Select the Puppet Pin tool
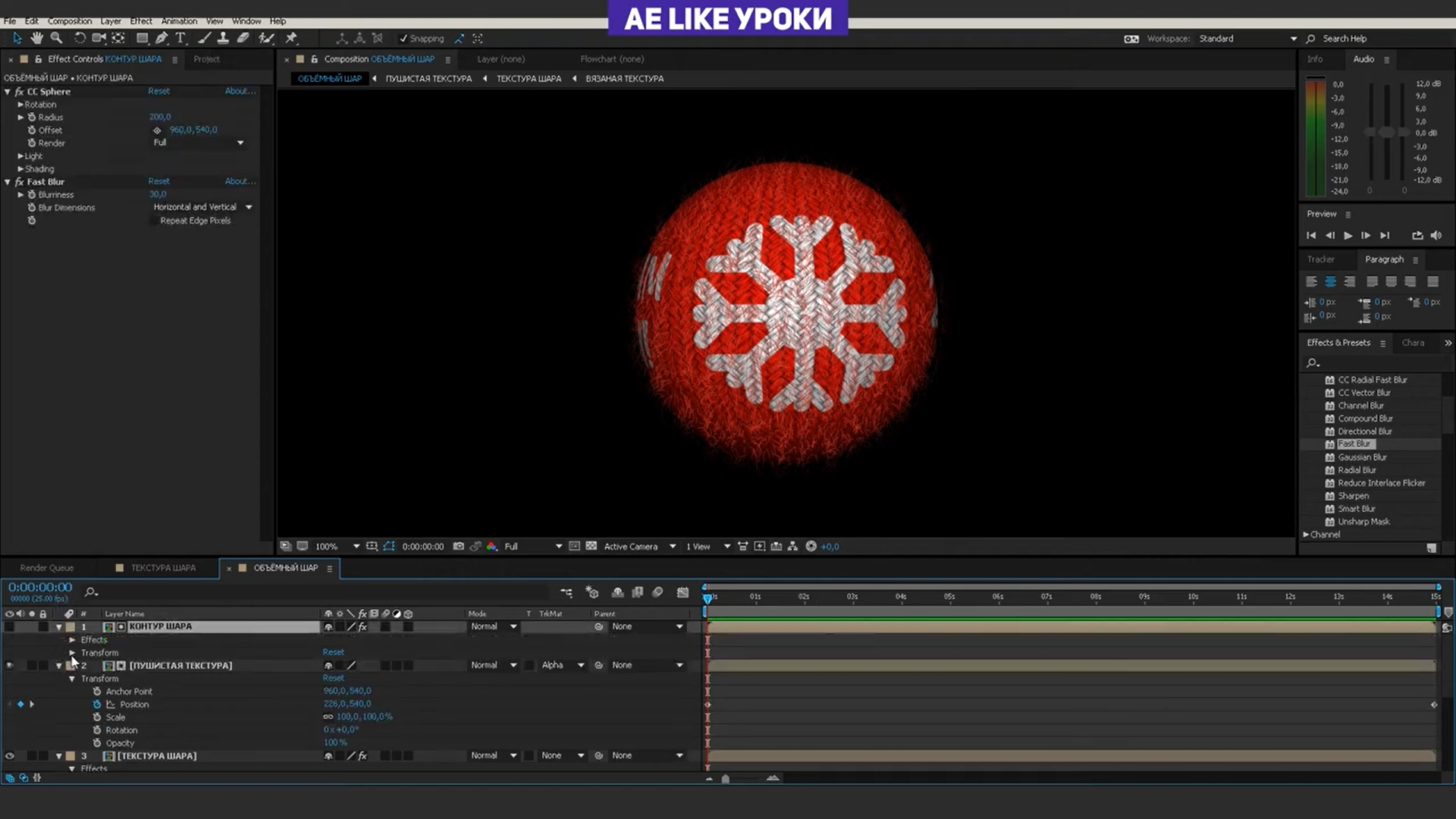Image resolution: width=1456 pixels, height=819 pixels. pos(291,38)
